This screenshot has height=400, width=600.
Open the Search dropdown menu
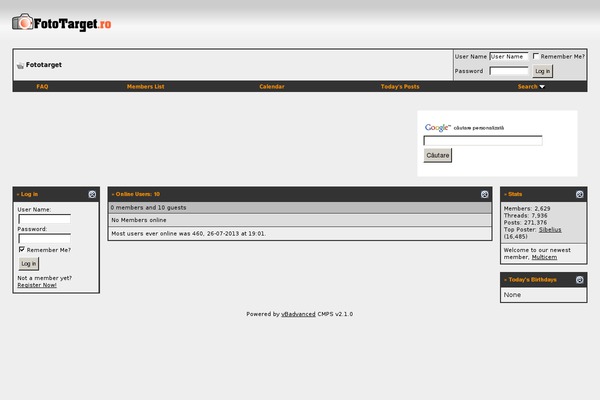(x=531, y=87)
